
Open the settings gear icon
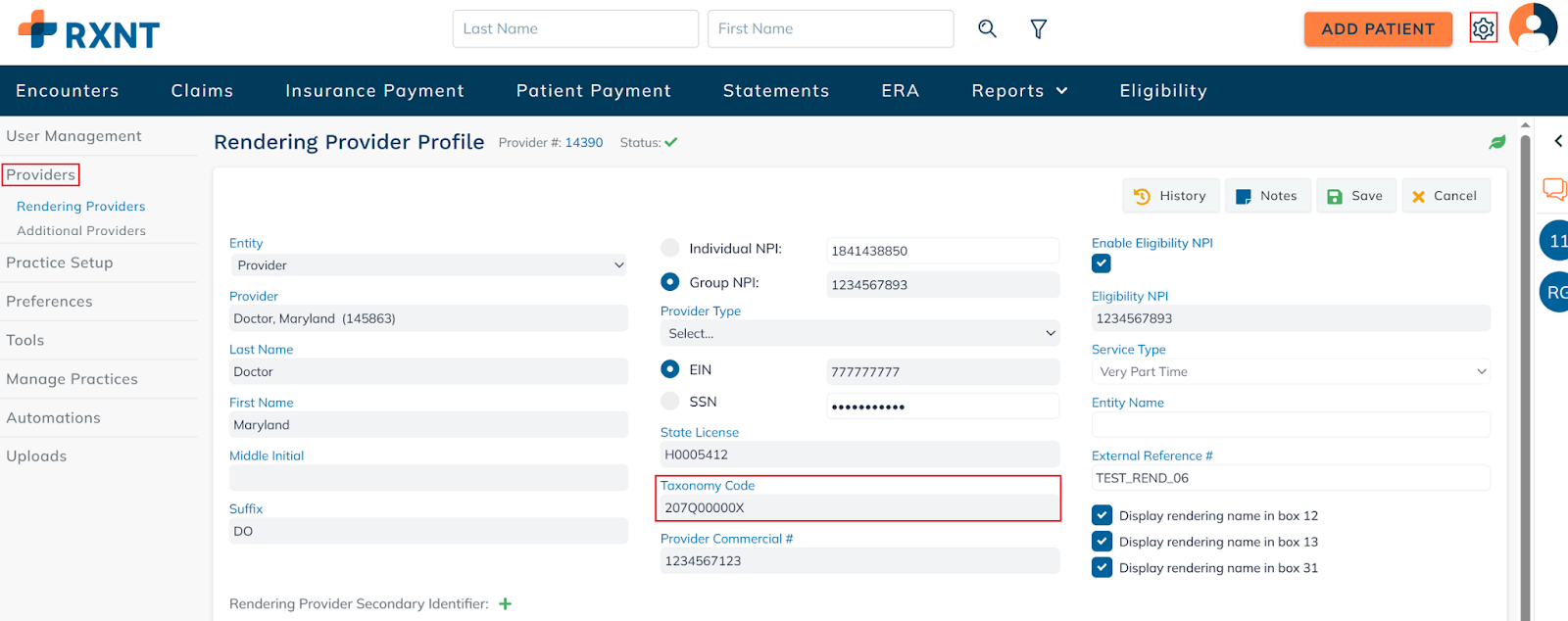[x=1484, y=29]
